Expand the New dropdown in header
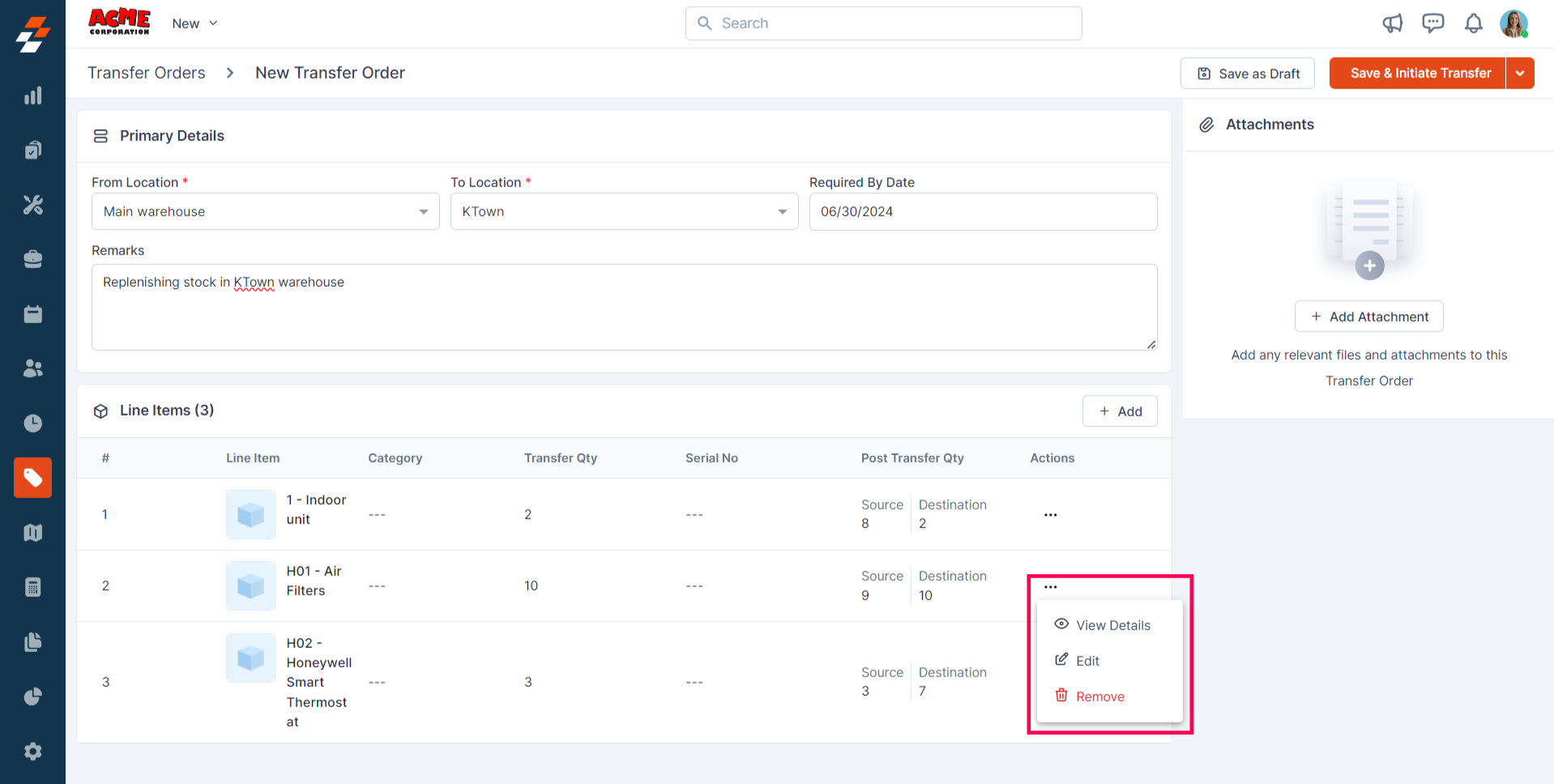1554x784 pixels. pos(194,23)
